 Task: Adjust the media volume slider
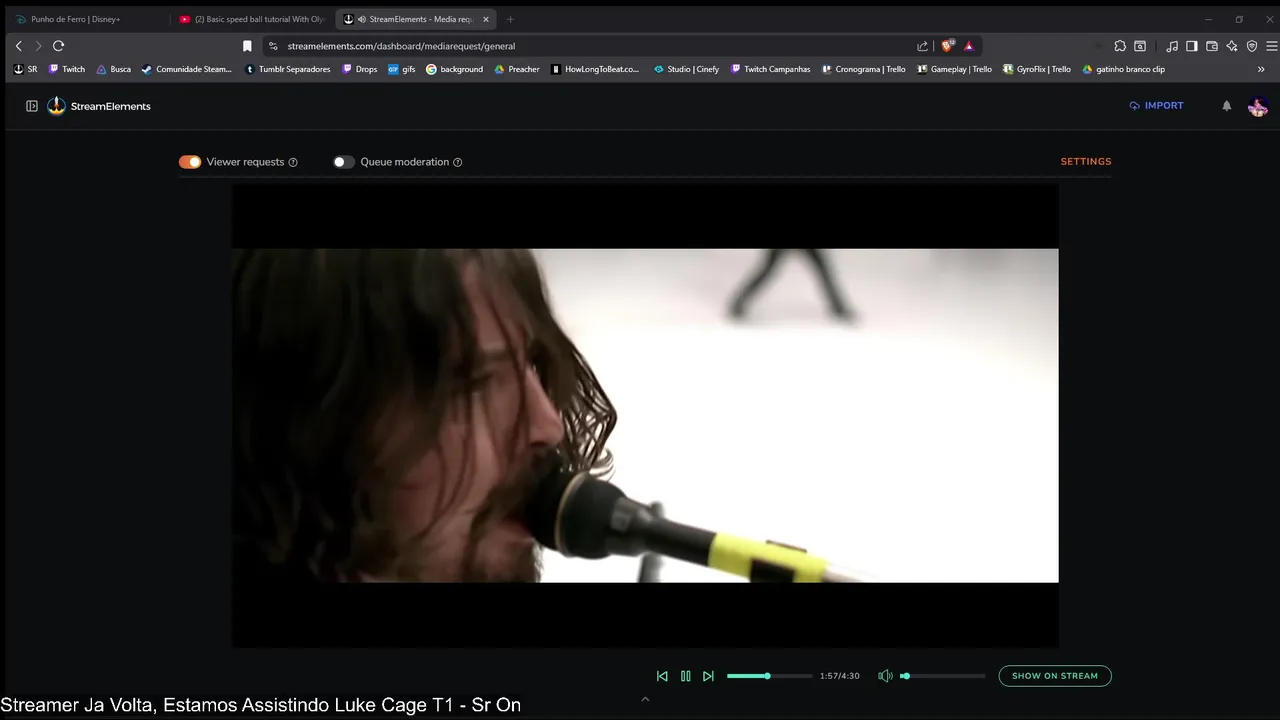coord(942,676)
